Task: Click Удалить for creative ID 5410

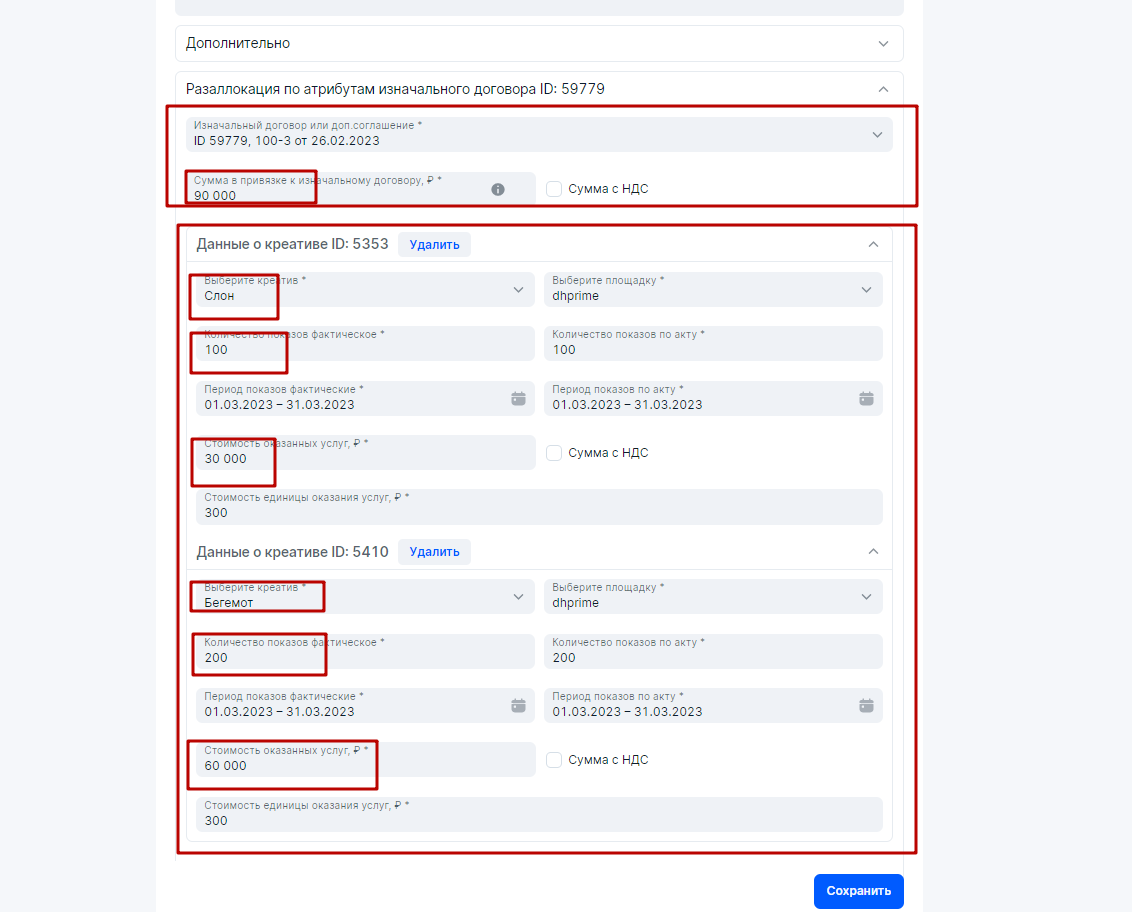Action: (434, 552)
